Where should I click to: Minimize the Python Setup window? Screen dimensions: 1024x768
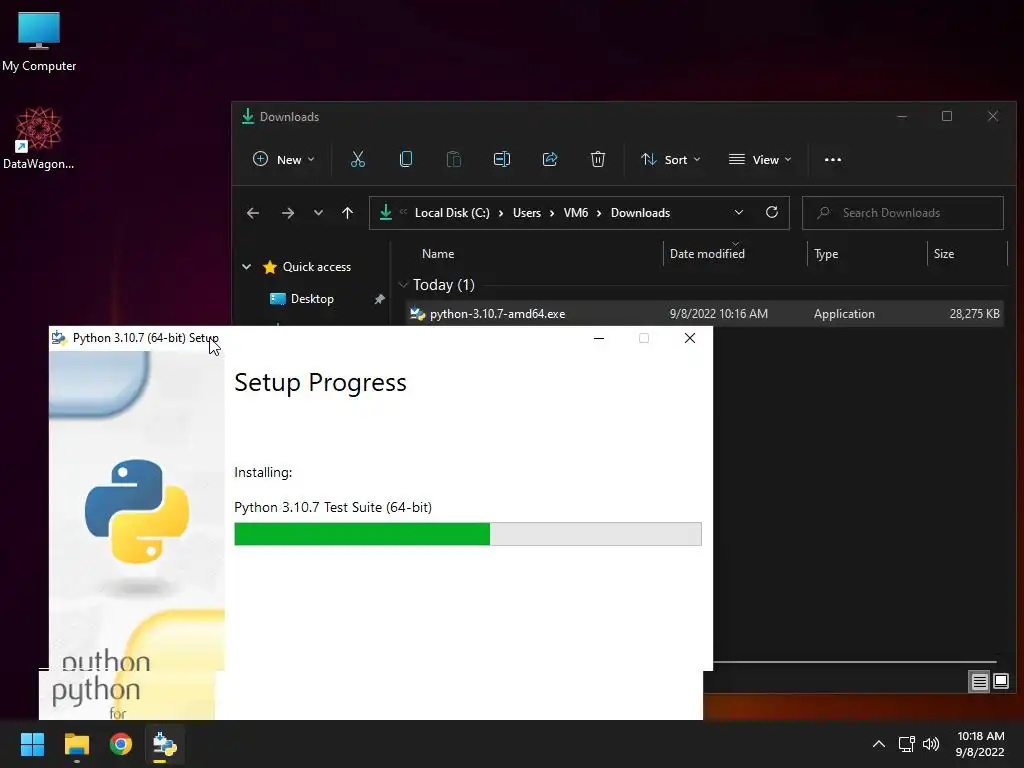(x=599, y=338)
